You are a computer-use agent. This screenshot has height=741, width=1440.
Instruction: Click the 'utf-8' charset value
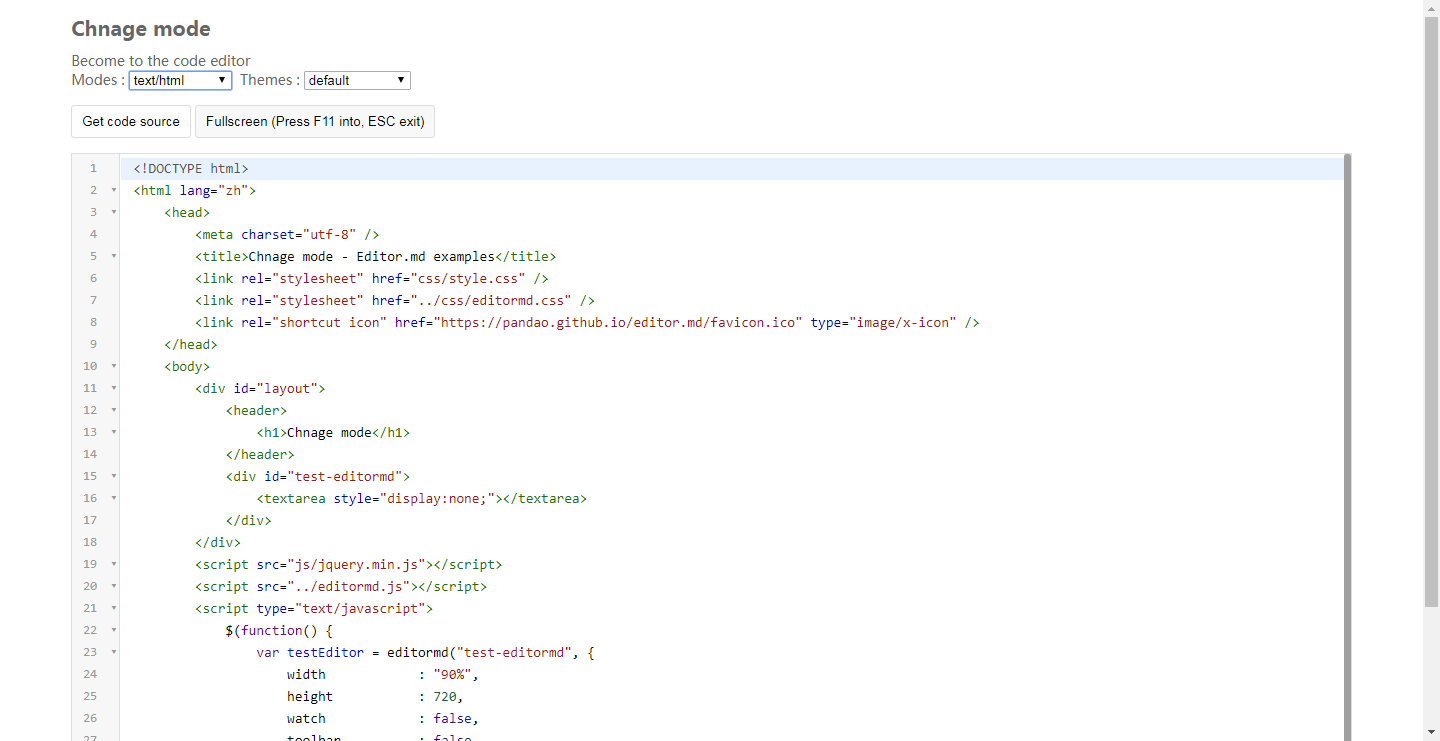[x=329, y=234]
